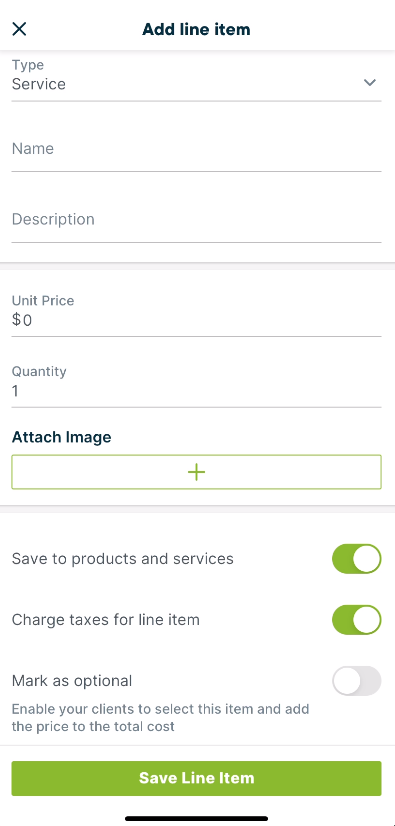Open the Service type selector
Screen dimensions: 395x826
click(196, 77)
